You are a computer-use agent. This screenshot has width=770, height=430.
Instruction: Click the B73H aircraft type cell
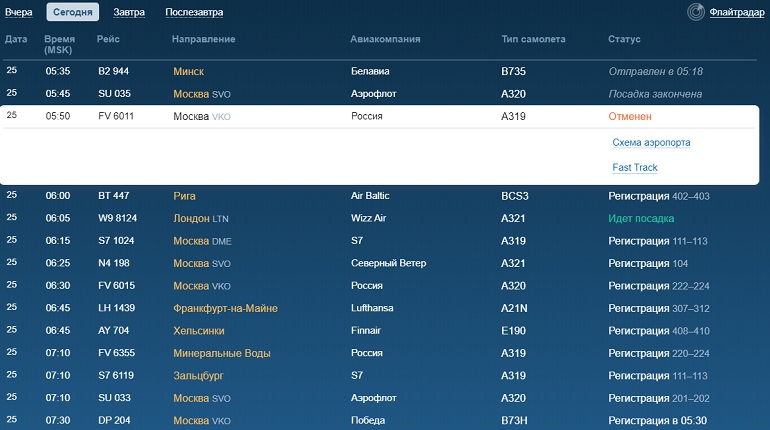pyautogui.click(x=514, y=421)
